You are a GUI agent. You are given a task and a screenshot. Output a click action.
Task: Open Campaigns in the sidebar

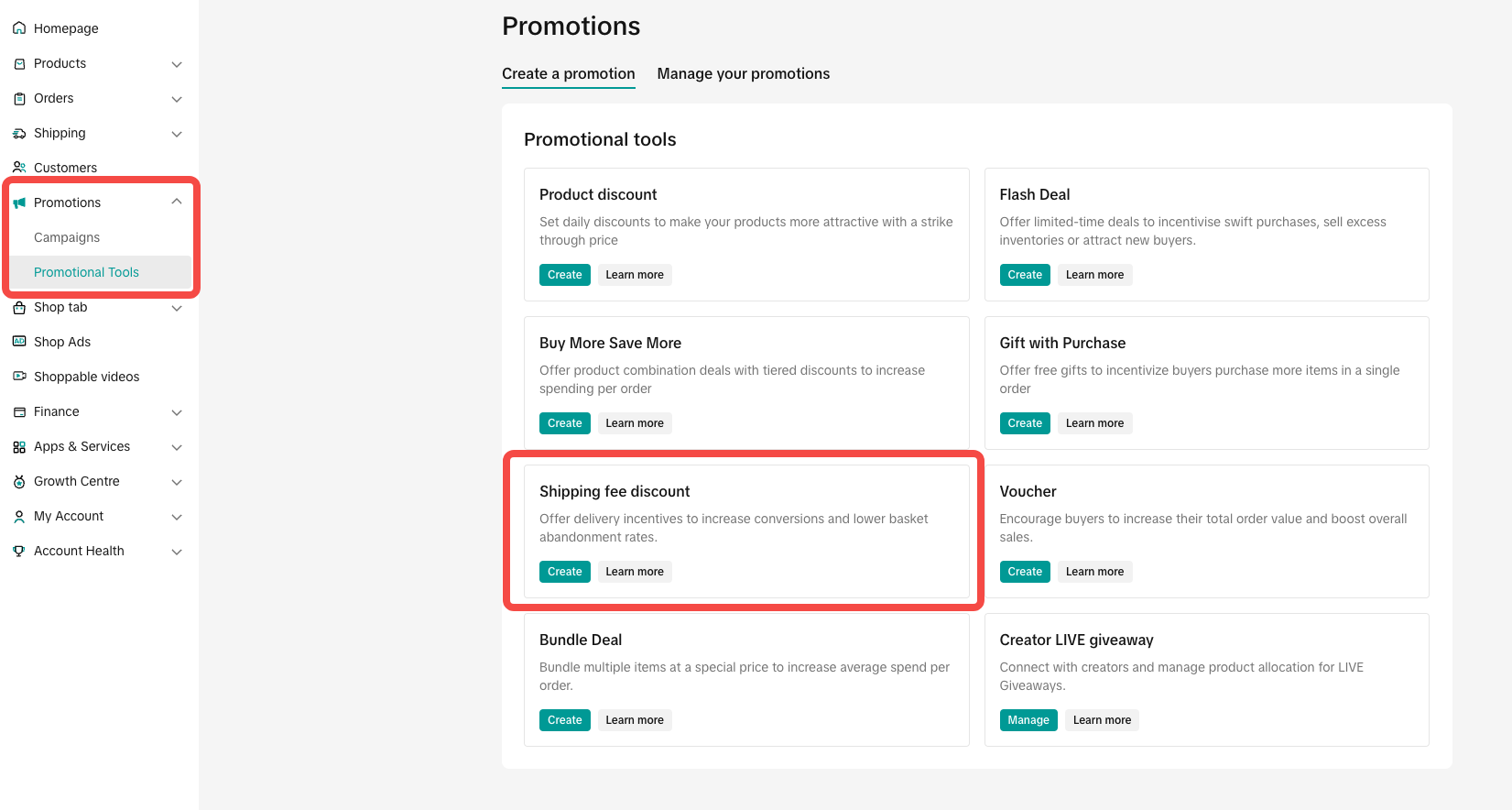pos(67,237)
